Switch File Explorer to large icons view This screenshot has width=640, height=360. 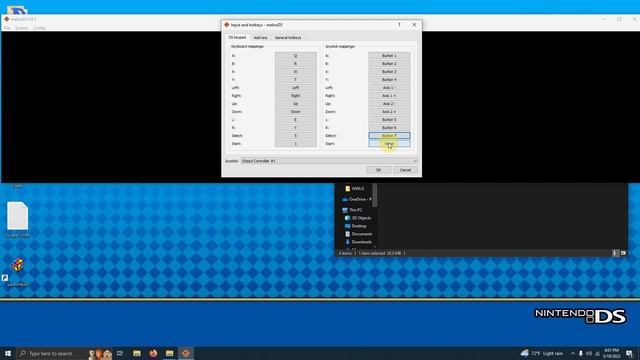click(623, 253)
